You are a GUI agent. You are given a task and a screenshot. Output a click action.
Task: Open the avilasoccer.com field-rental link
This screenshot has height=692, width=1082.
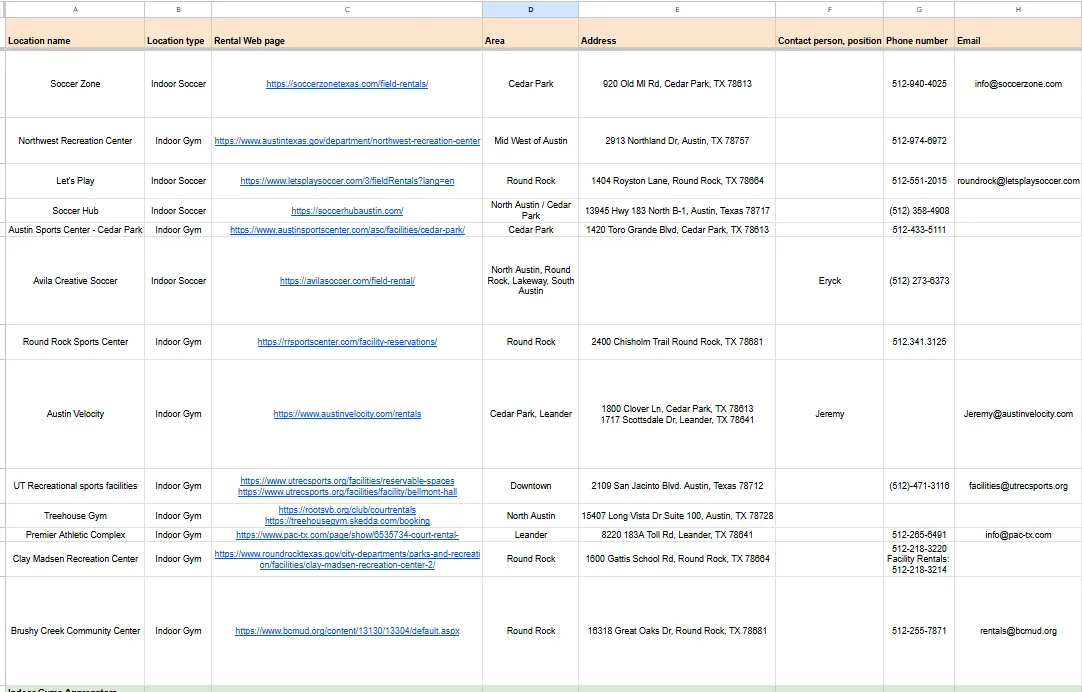347,281
